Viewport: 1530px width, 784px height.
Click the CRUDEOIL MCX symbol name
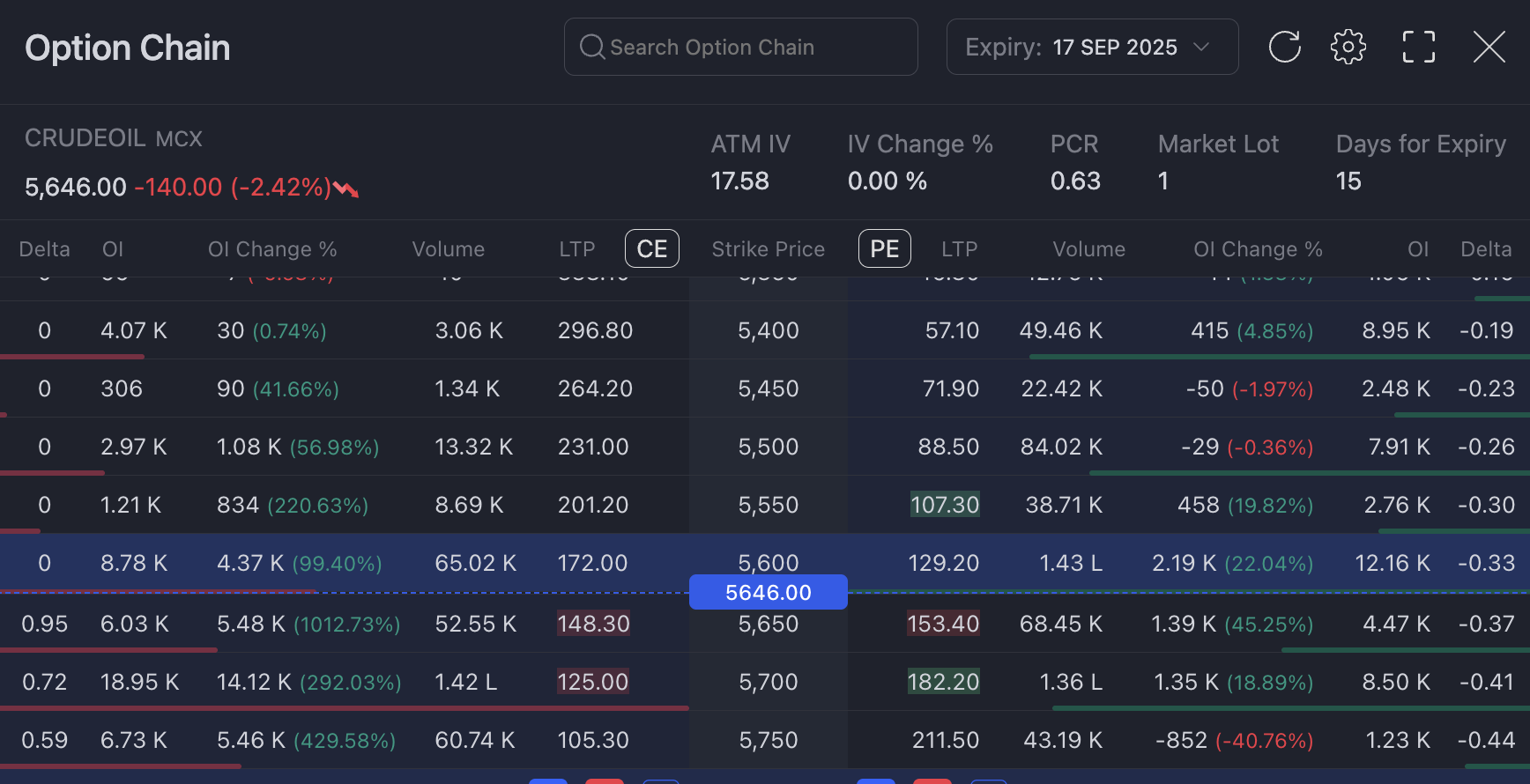point(114,138)
